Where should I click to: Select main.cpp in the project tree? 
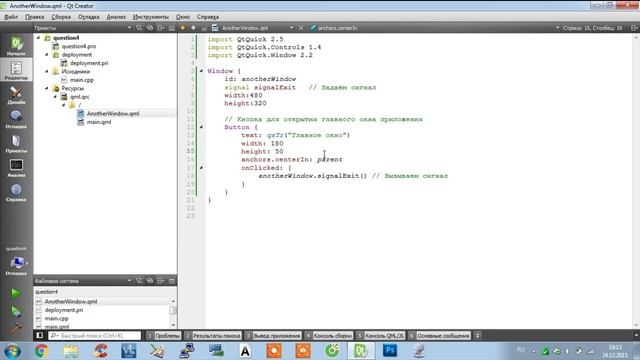82,80
